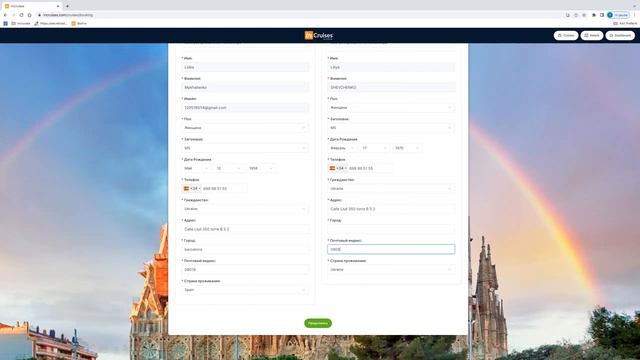The image size is (640, 360).
Task: Open the apps grid in bookmarks bar
Action: 5,24
